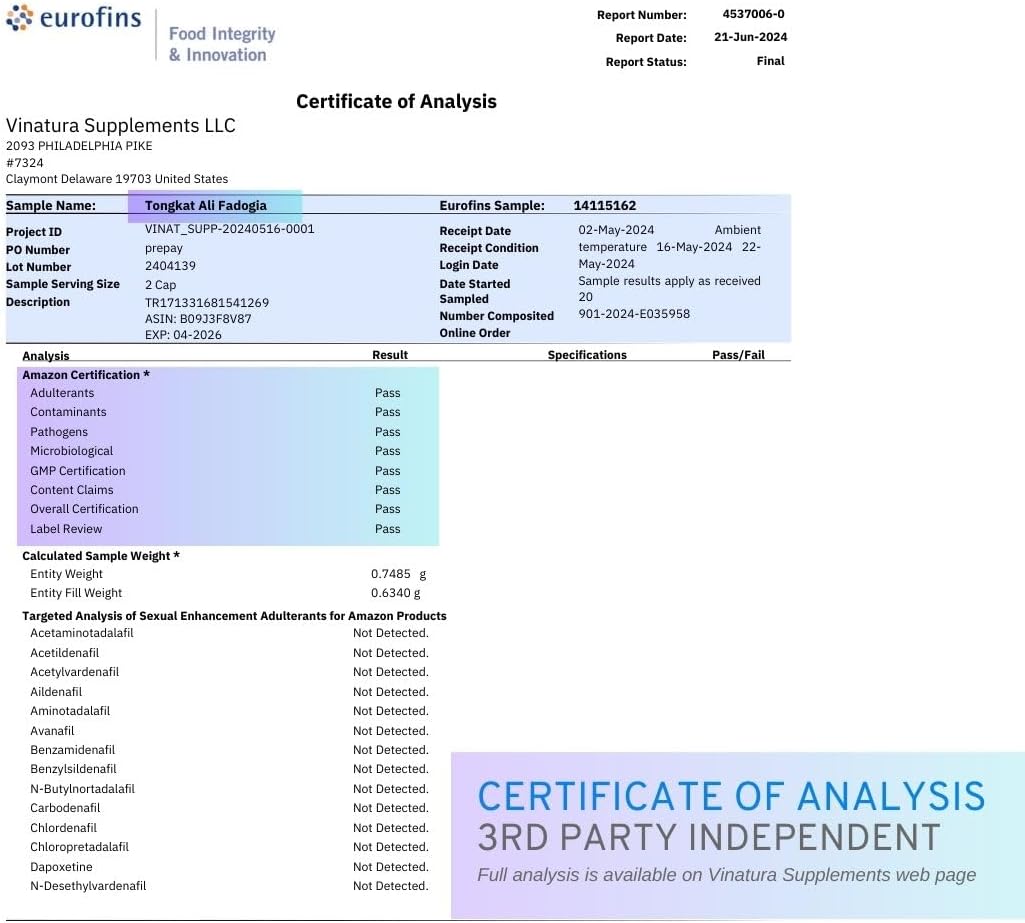Click the Pass result for Adulterants

point(388,393)
